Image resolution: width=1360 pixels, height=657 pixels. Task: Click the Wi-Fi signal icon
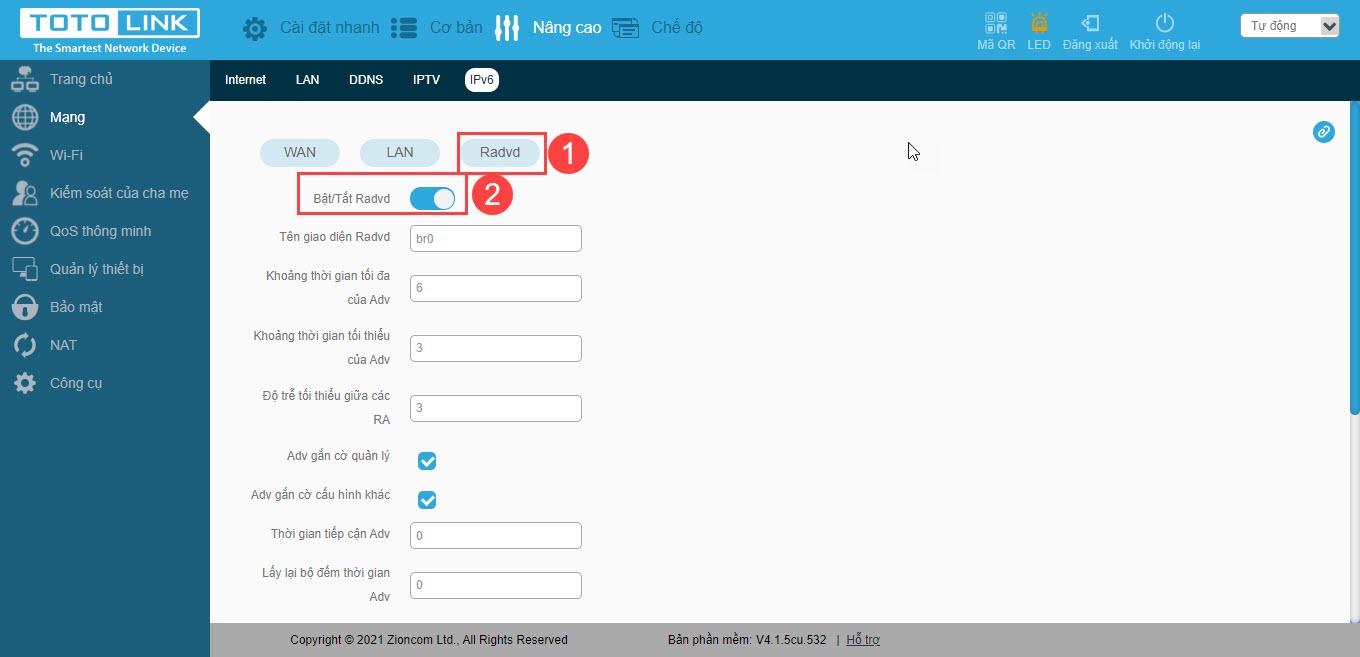25,155
